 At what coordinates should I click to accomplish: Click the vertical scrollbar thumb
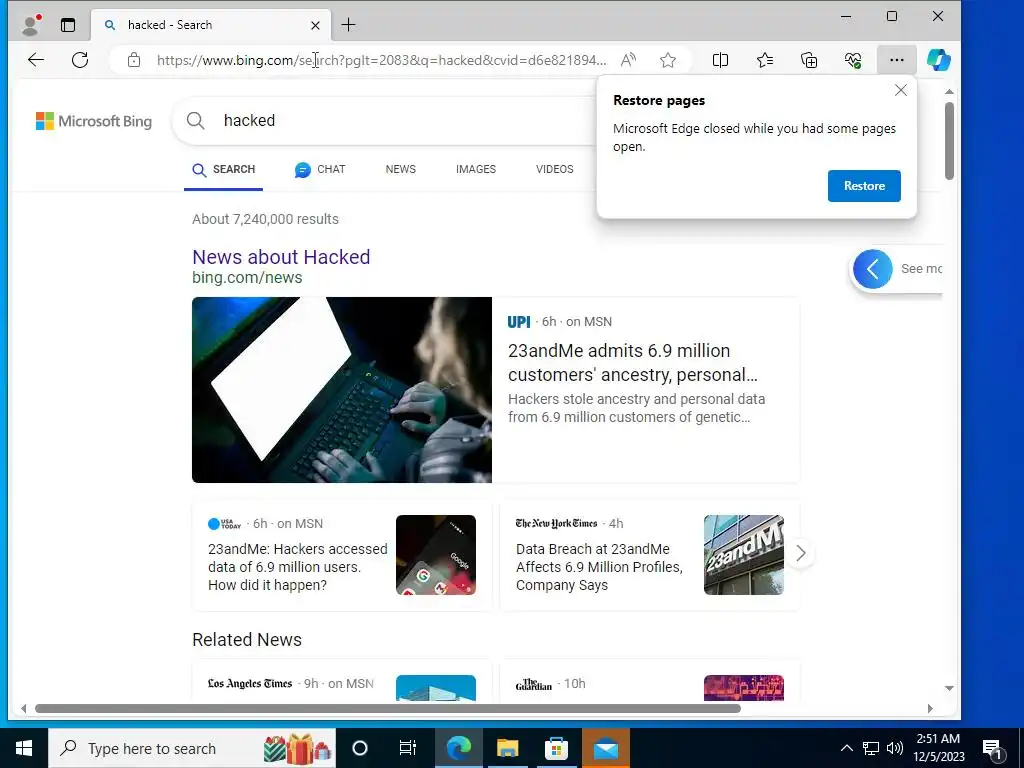point(949,140)
